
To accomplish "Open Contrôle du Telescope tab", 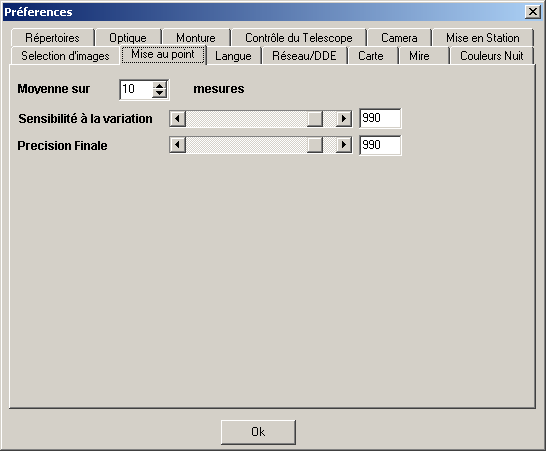I will pyautogui.click(x=299, y=38).
